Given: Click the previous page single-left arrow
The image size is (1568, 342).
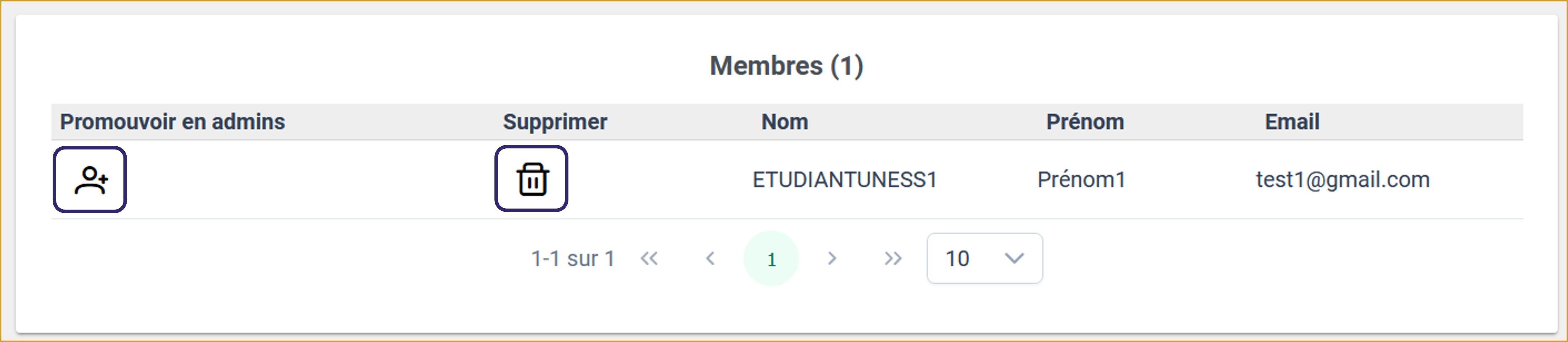Looking at the screenshot, I should (710, 259).
